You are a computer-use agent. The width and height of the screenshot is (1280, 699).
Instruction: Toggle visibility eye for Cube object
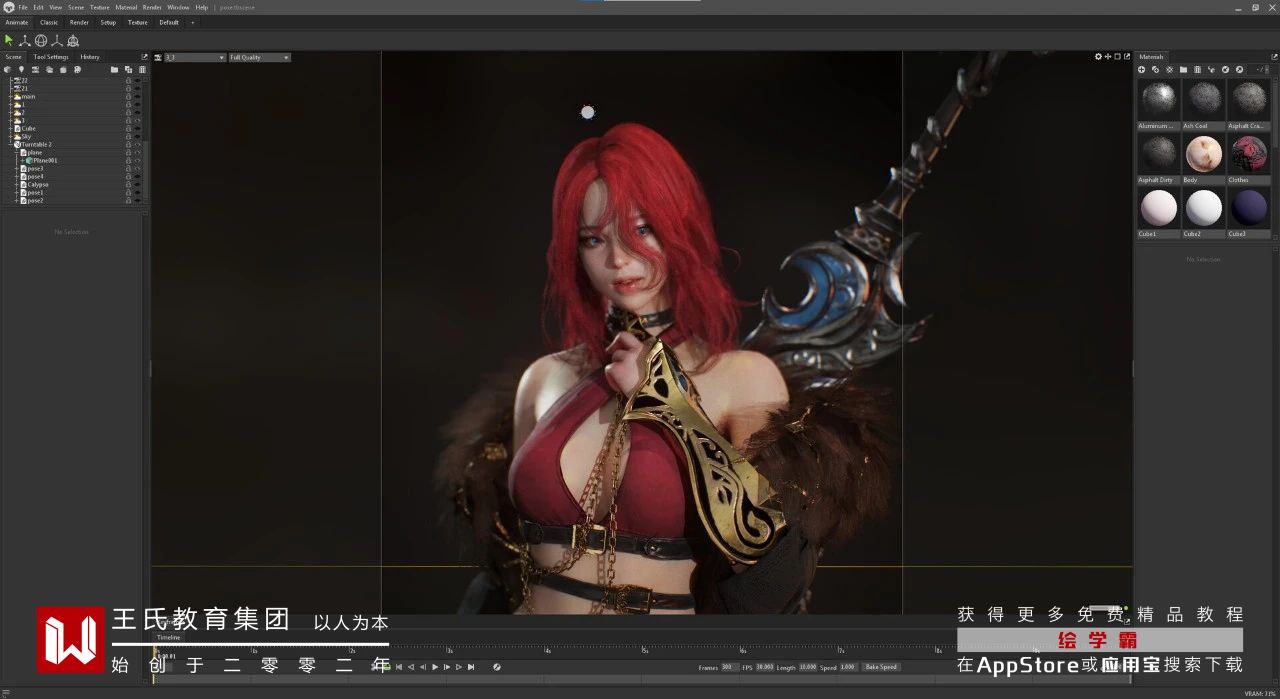pyautogui.click(x=137, y=129)
